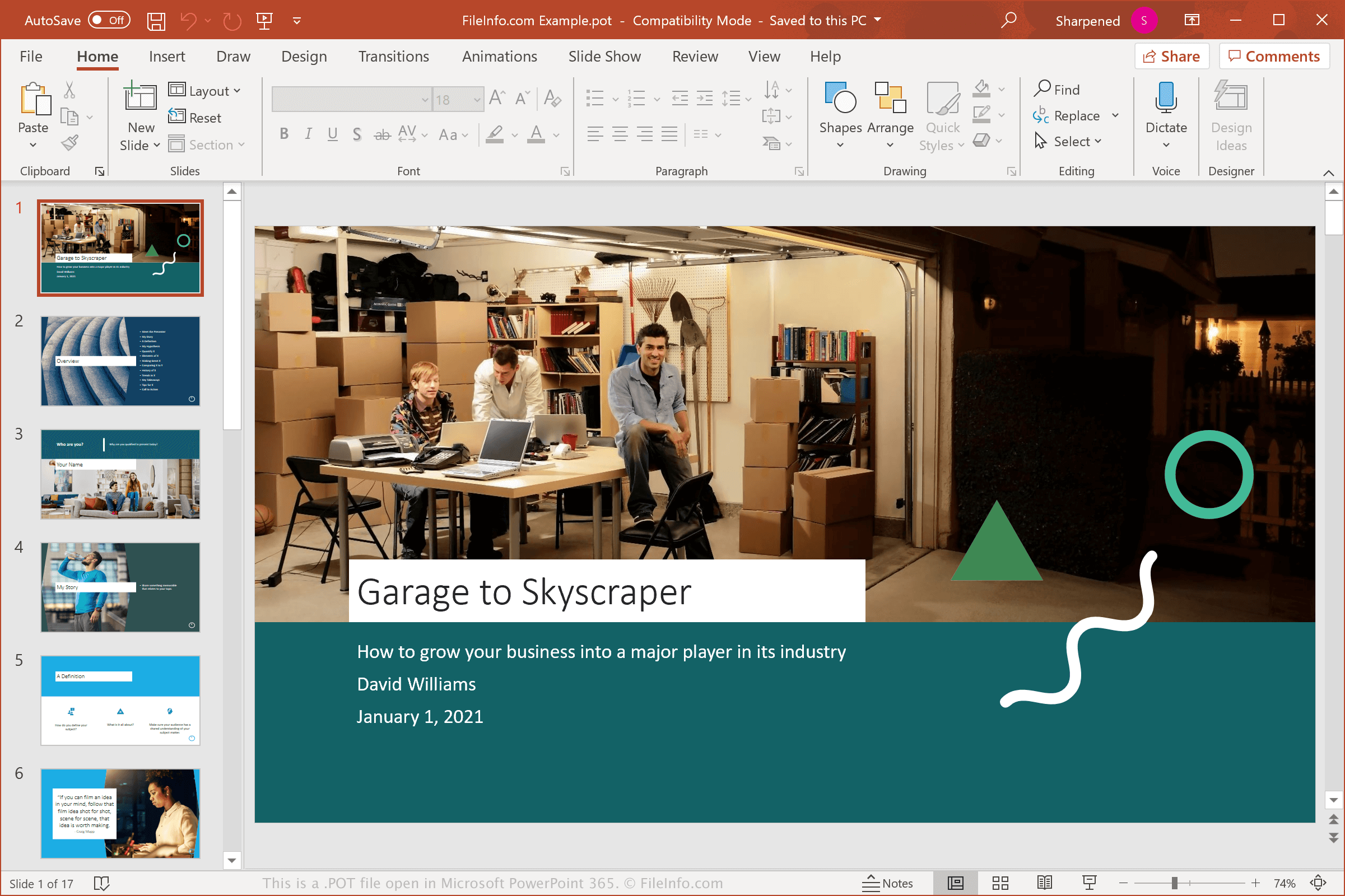The image size is (1345, 896).
Task: Toggle Normal view button in status bar
Action: (x=955, y=883)
